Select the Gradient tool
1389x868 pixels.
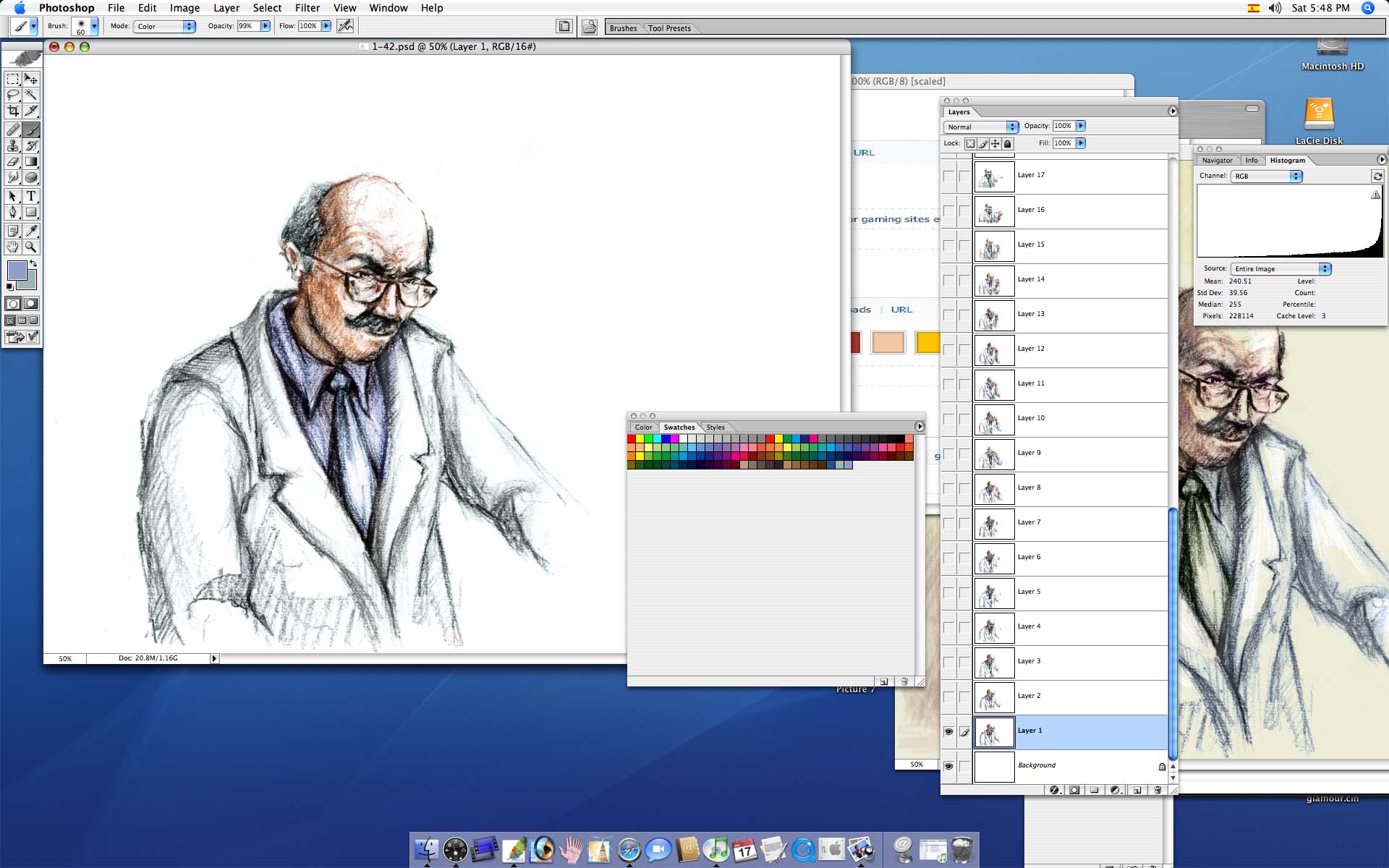pos(31,162)
